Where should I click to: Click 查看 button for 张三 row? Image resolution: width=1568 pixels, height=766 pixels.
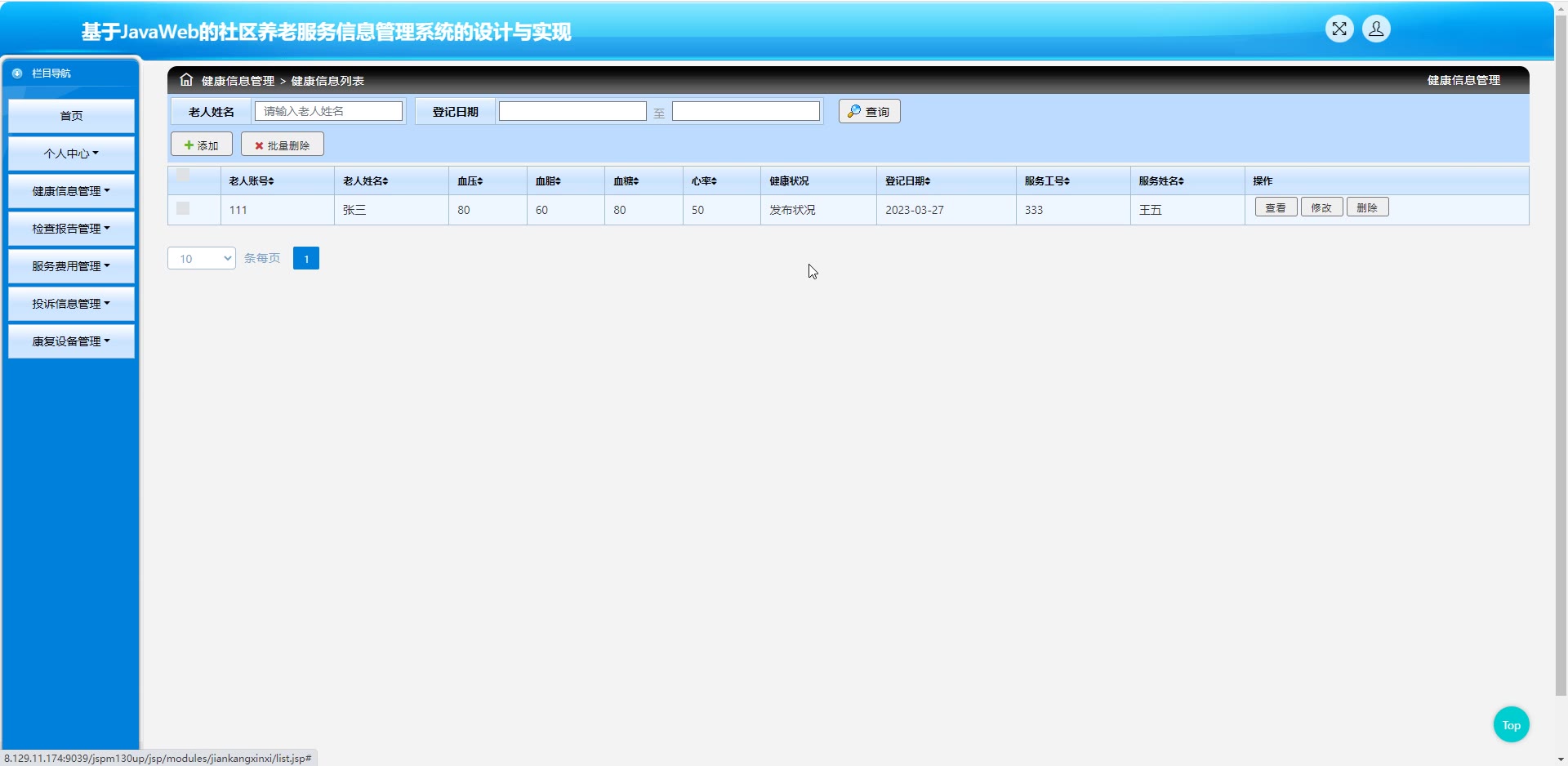[1276, 208]
